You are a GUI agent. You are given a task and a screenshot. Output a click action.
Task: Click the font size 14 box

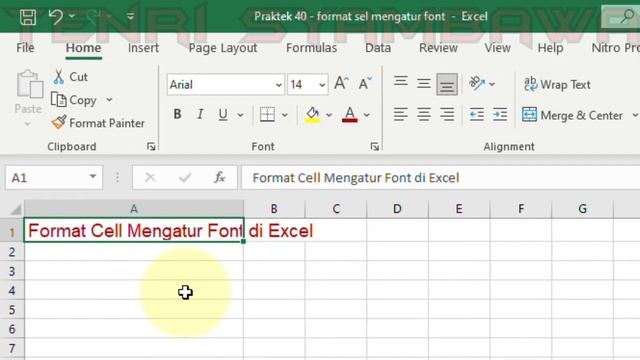click(302, 84)
